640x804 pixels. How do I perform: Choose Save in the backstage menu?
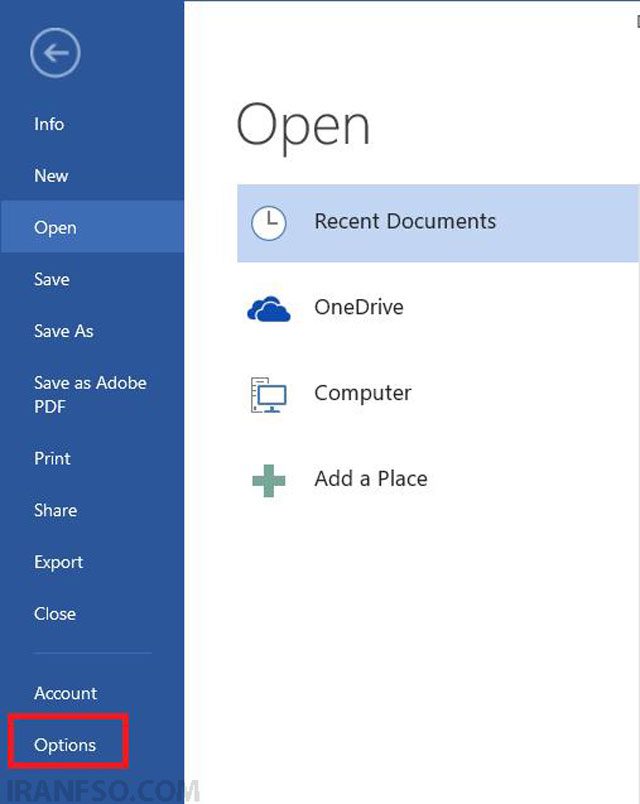pyautogui.click(x=52, y=279)
